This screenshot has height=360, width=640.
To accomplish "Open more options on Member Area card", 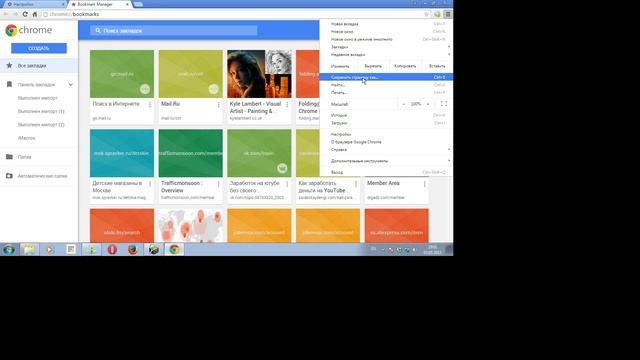I will [x=424, y=184].
